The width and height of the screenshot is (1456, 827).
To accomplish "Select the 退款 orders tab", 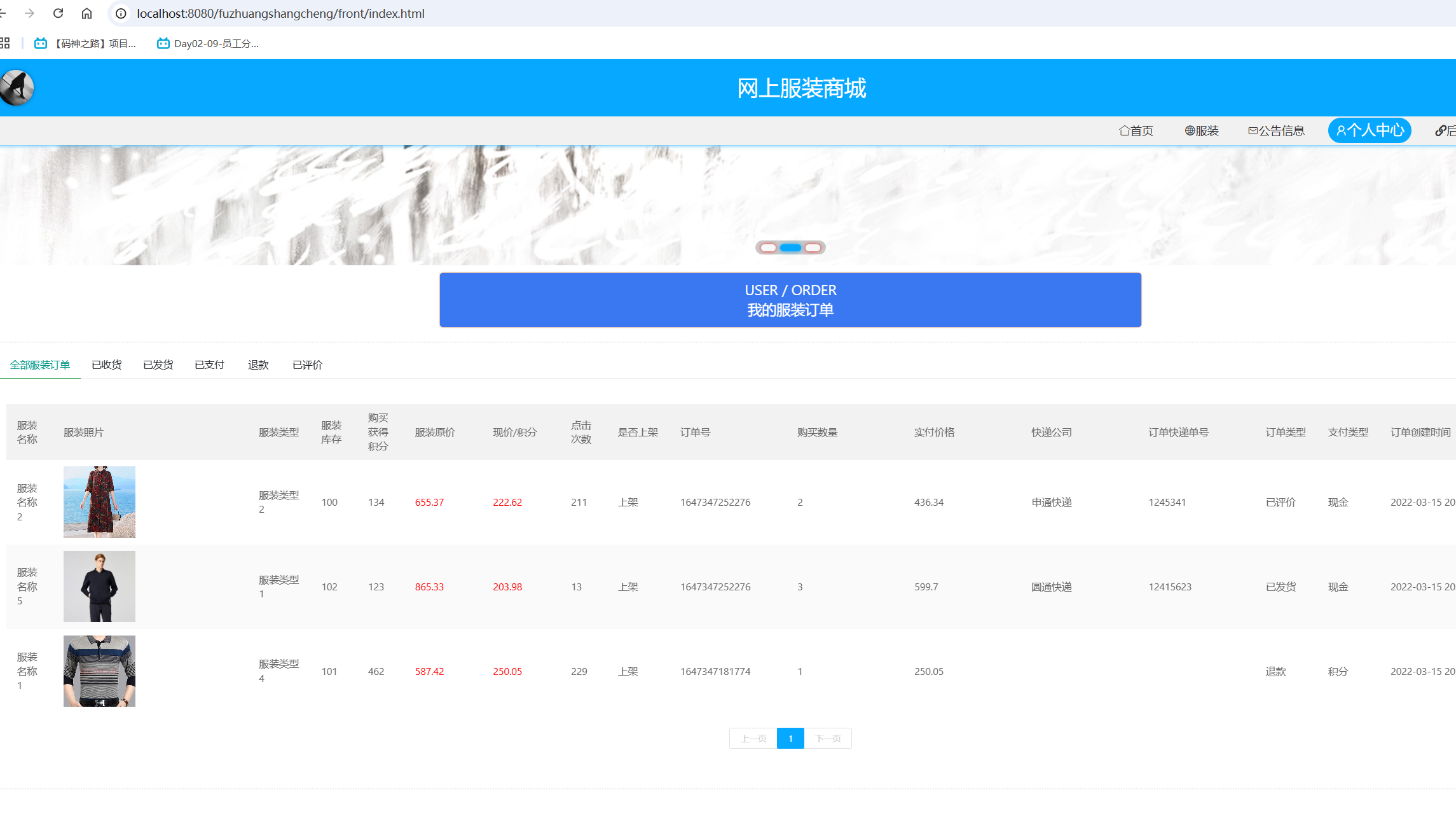I will [258, 365].
